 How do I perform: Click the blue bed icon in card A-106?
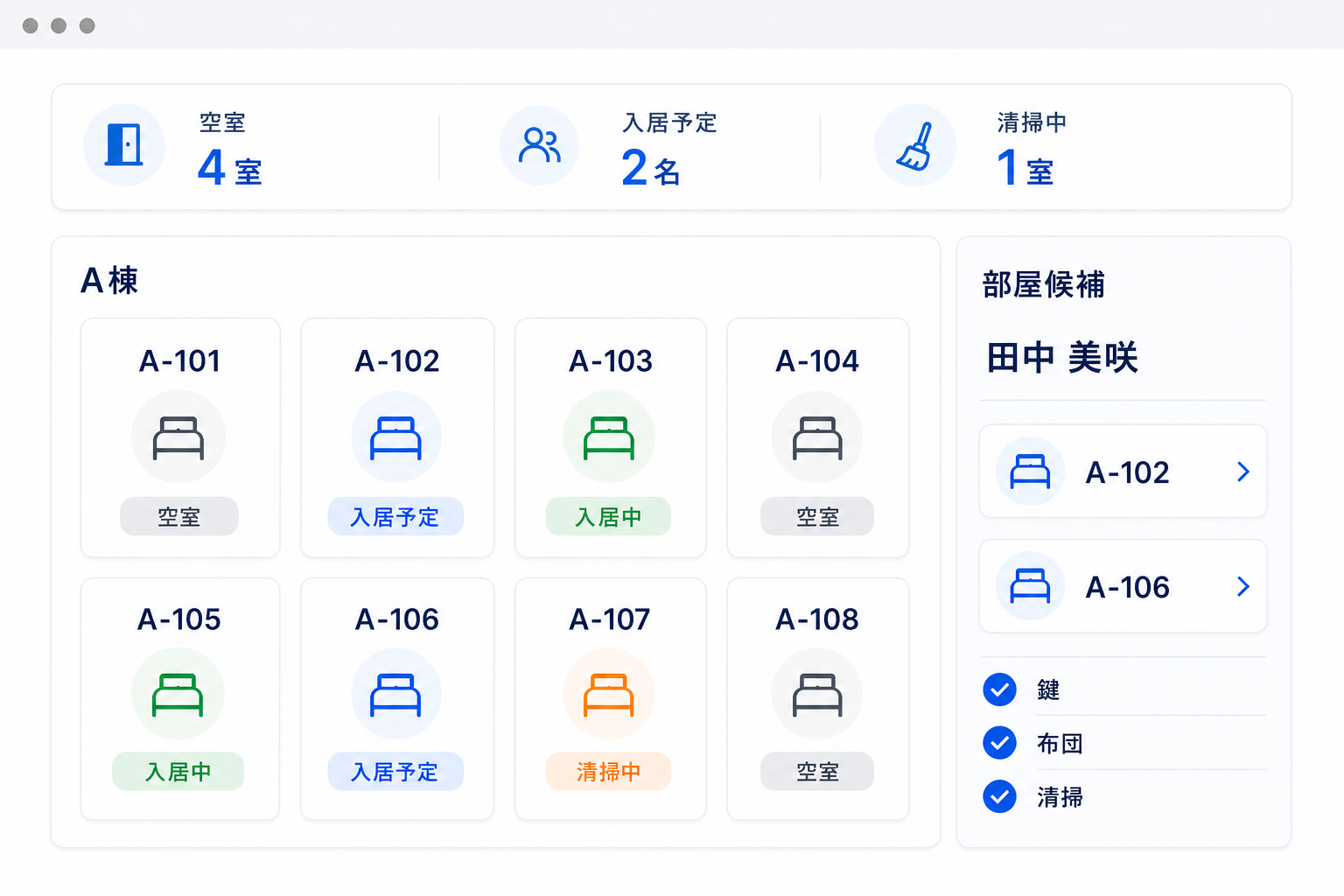[x=395, y=695]
